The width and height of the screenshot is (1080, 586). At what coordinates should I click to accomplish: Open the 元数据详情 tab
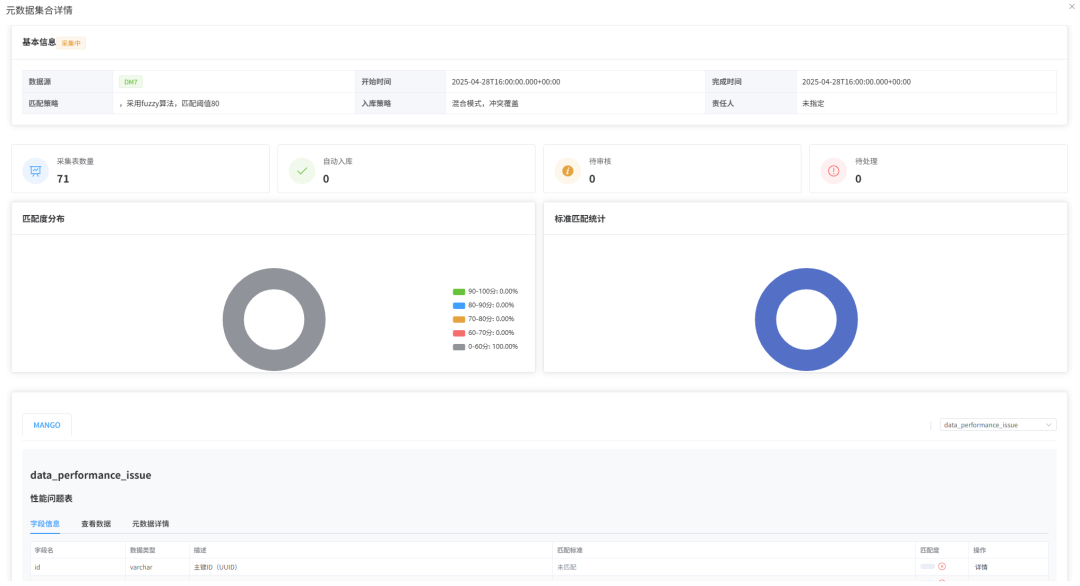(150, 524)
